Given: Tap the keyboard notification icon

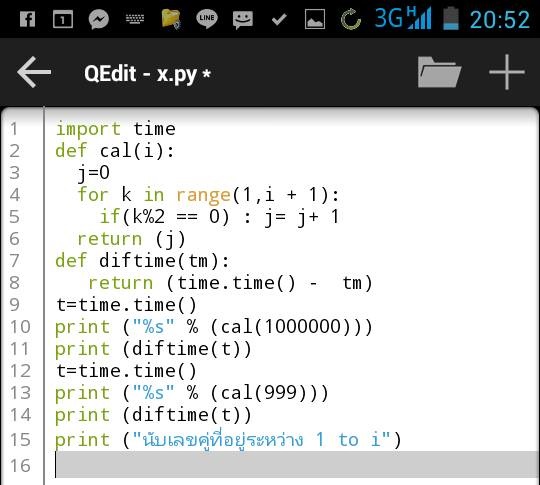Looking at the screenshot, I should pyautogui.click(x=135, y=19).
